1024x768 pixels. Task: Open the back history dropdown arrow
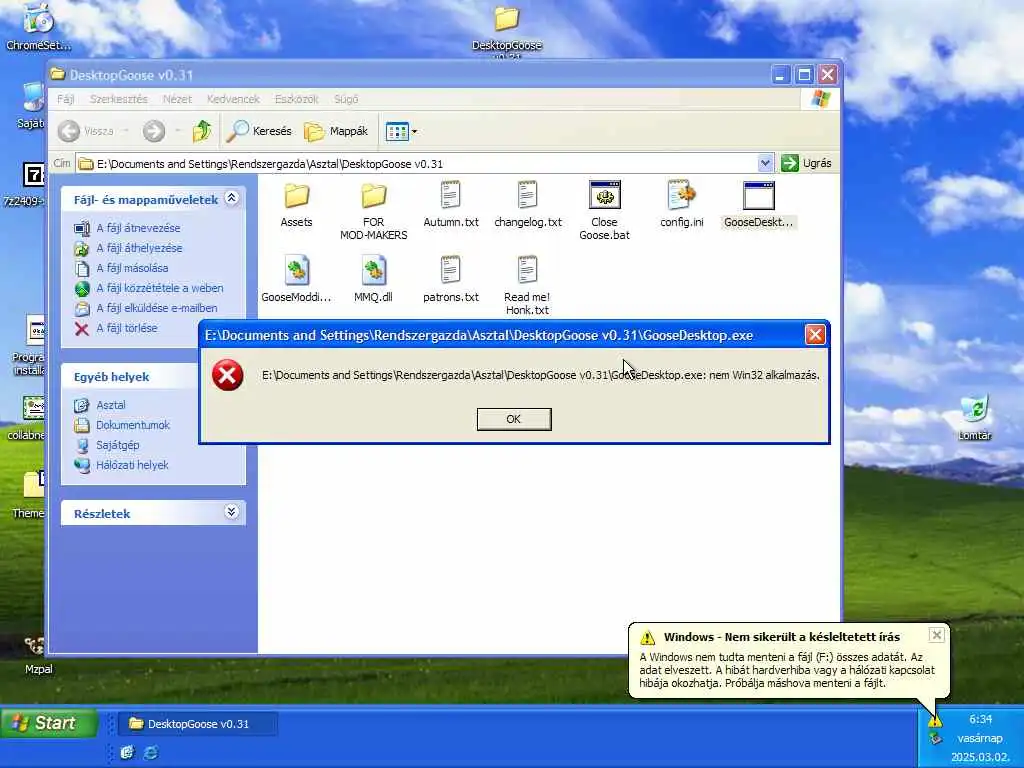pos(126,131)
